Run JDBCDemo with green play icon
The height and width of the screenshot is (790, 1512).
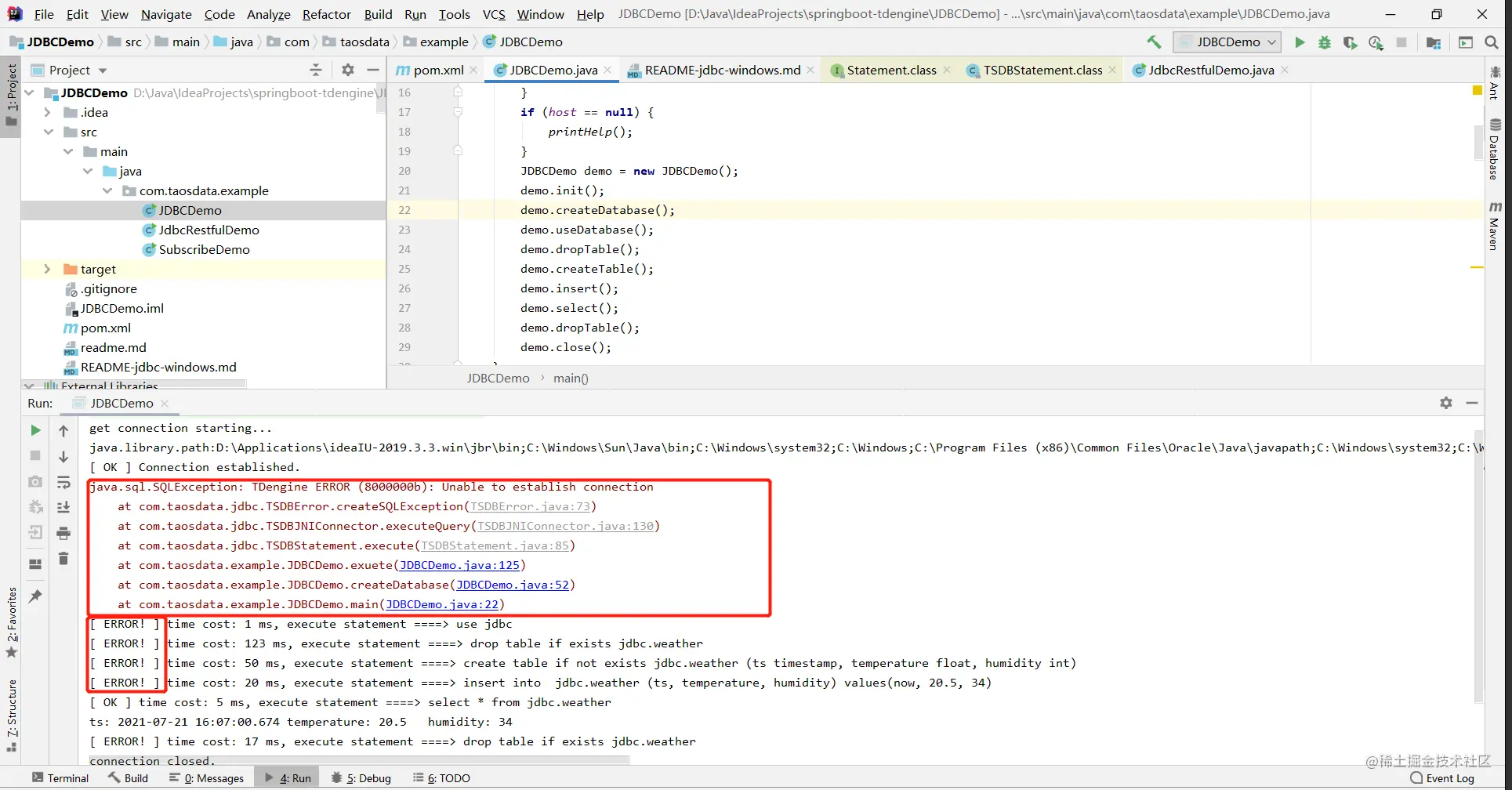pos(1300,42)
